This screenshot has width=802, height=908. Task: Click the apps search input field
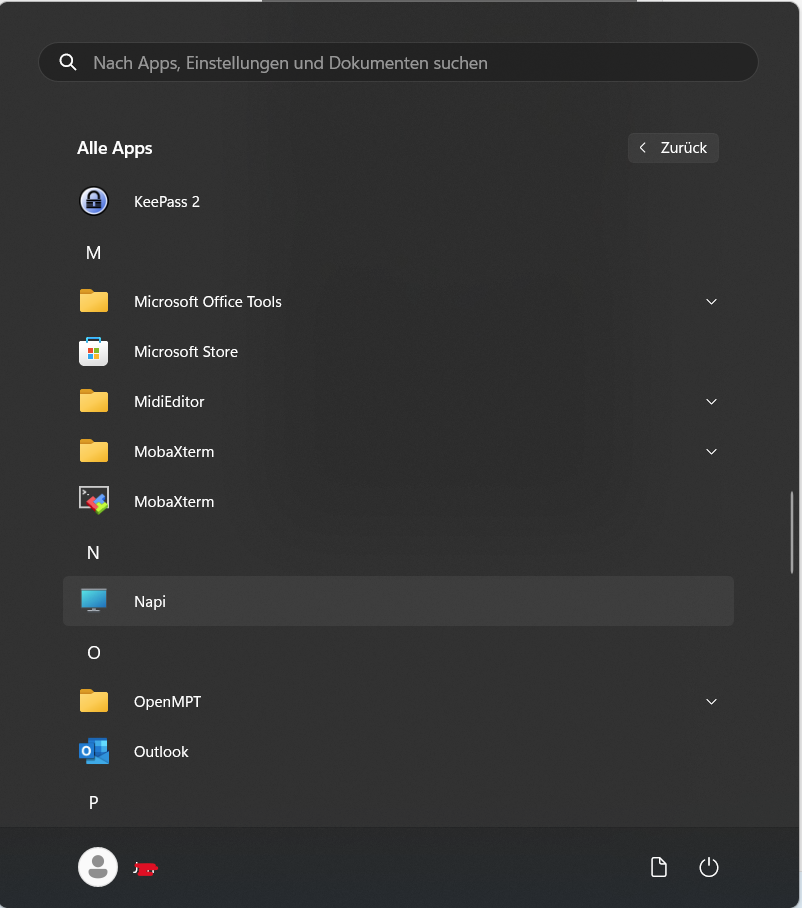(x=400, y=62)
